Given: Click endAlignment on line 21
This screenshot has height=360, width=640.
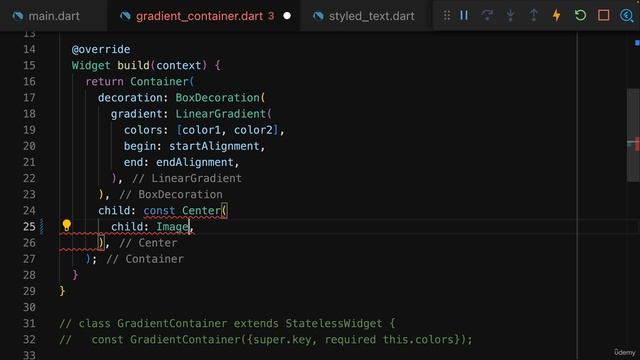Looking at the screenshot, I should [195, 162].
